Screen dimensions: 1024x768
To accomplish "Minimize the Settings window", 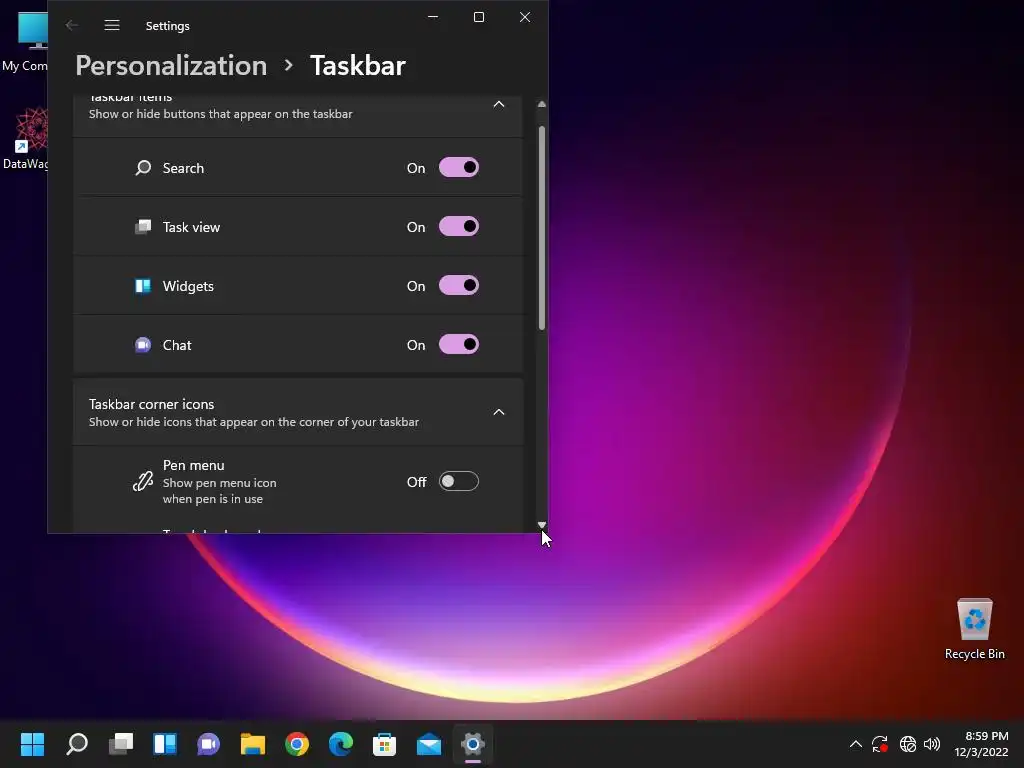I will (x=433, y=17).
